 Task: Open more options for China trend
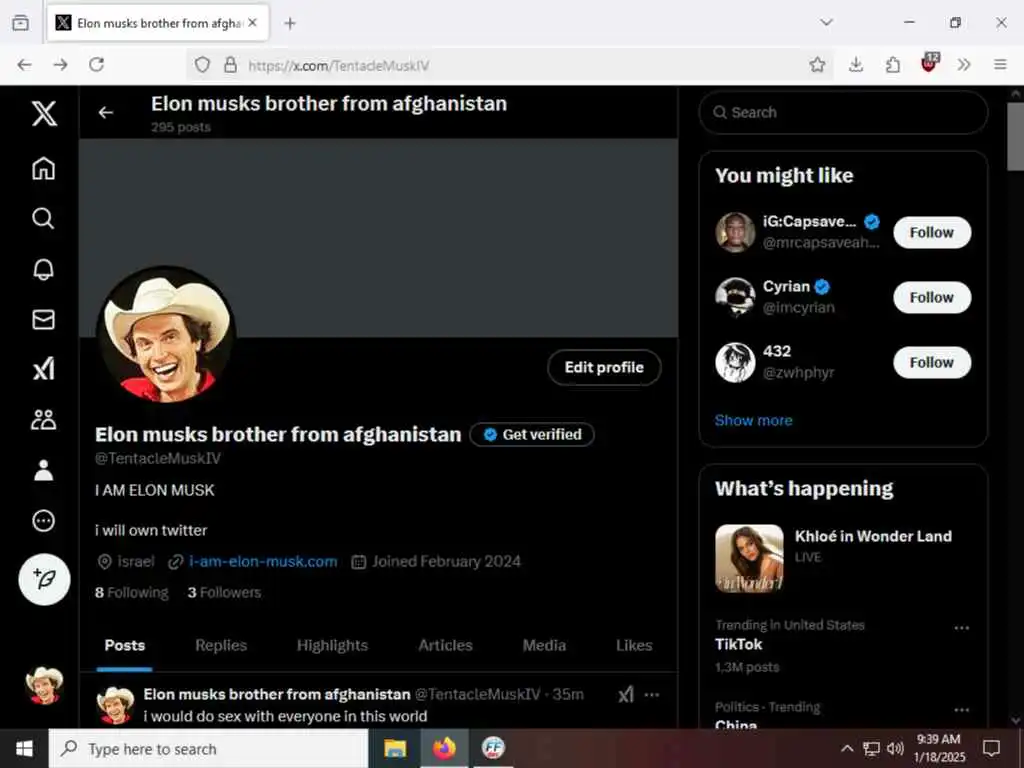[x=961, y=710]
